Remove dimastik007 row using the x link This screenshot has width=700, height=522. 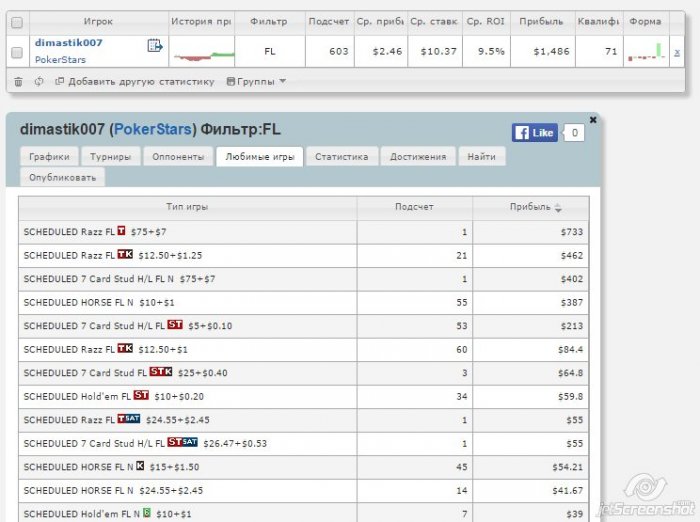point(677,53)
